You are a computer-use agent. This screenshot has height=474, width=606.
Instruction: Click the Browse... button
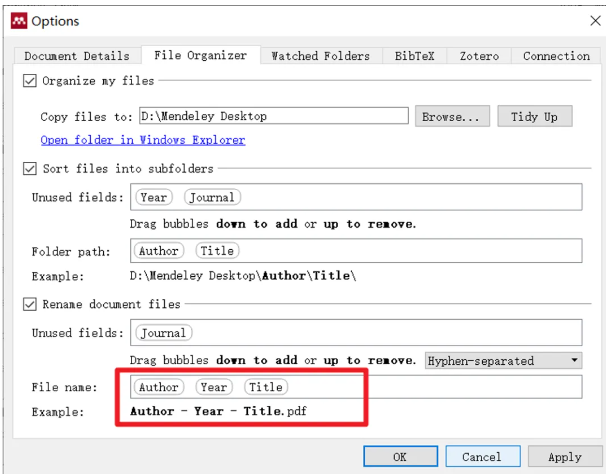click(452, 116)
